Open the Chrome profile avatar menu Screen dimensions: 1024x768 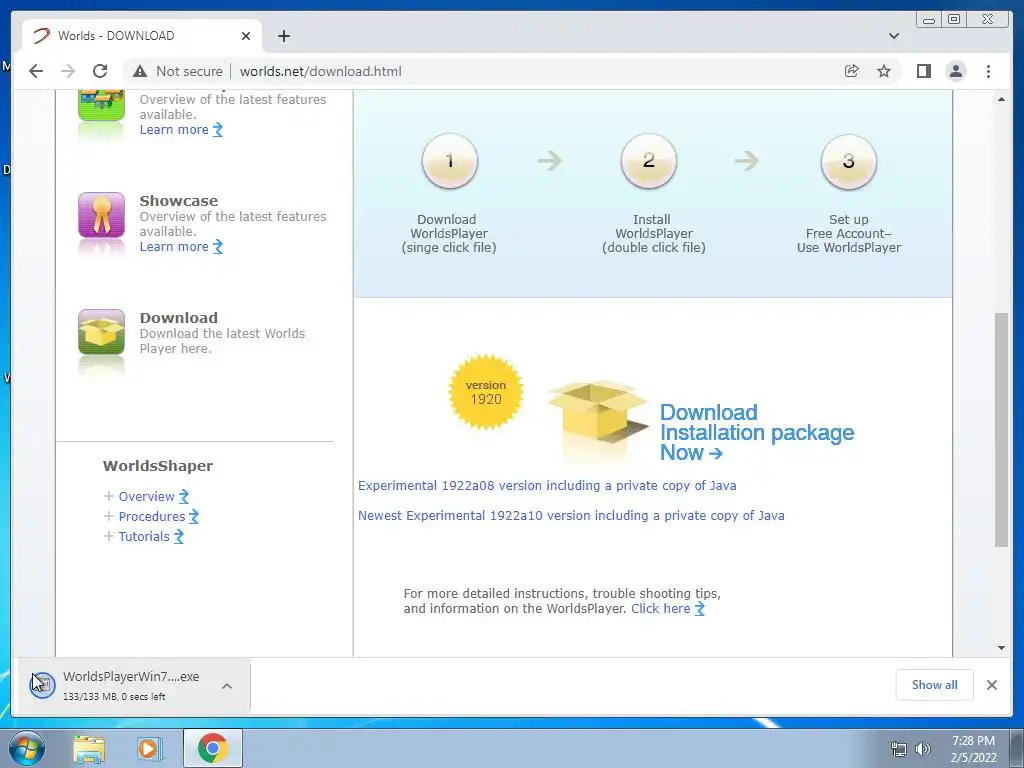pos(955,71)
